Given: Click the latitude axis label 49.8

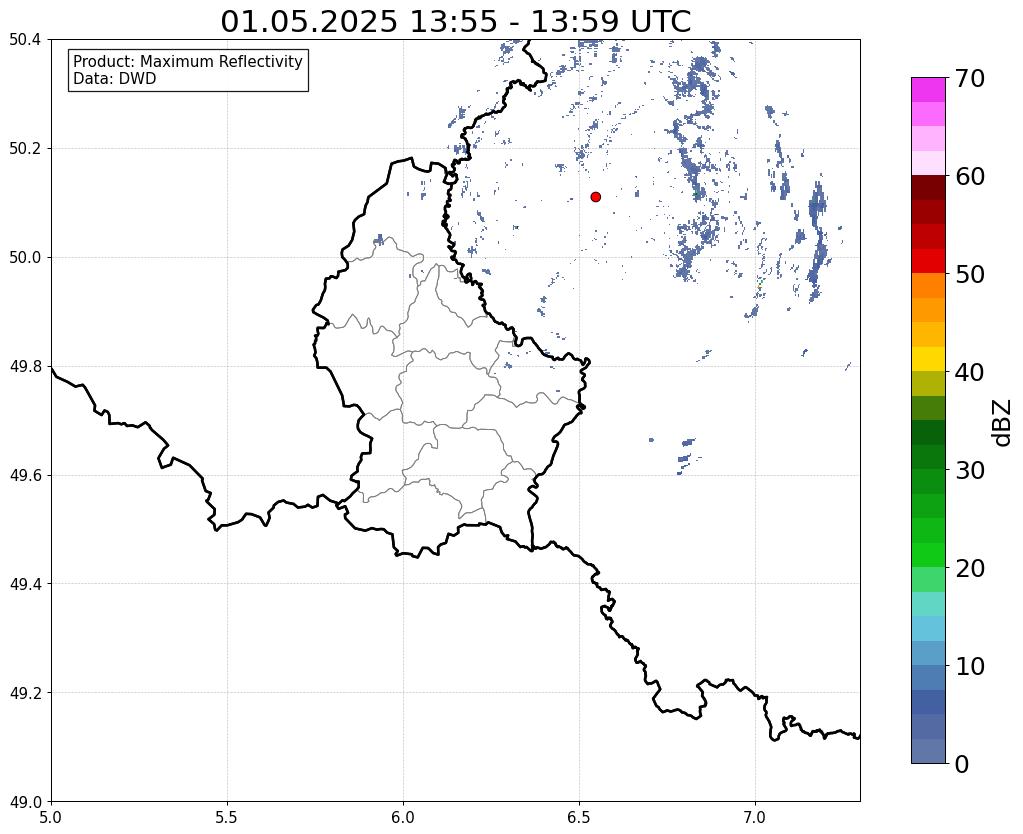Looking at the screenshot, I should [25, 367].
